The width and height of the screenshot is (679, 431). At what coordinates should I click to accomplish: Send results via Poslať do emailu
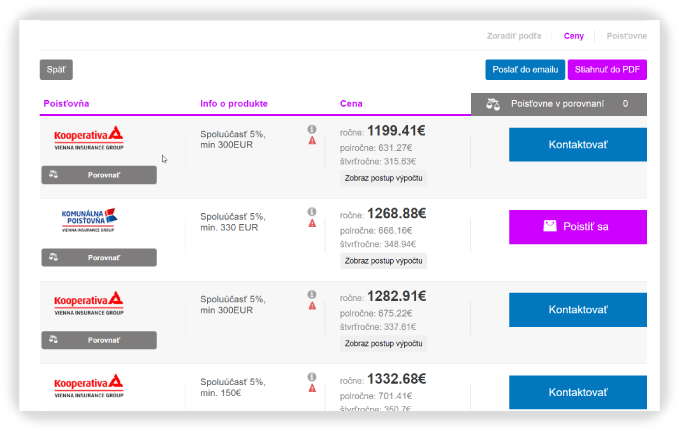pos(525,70)
